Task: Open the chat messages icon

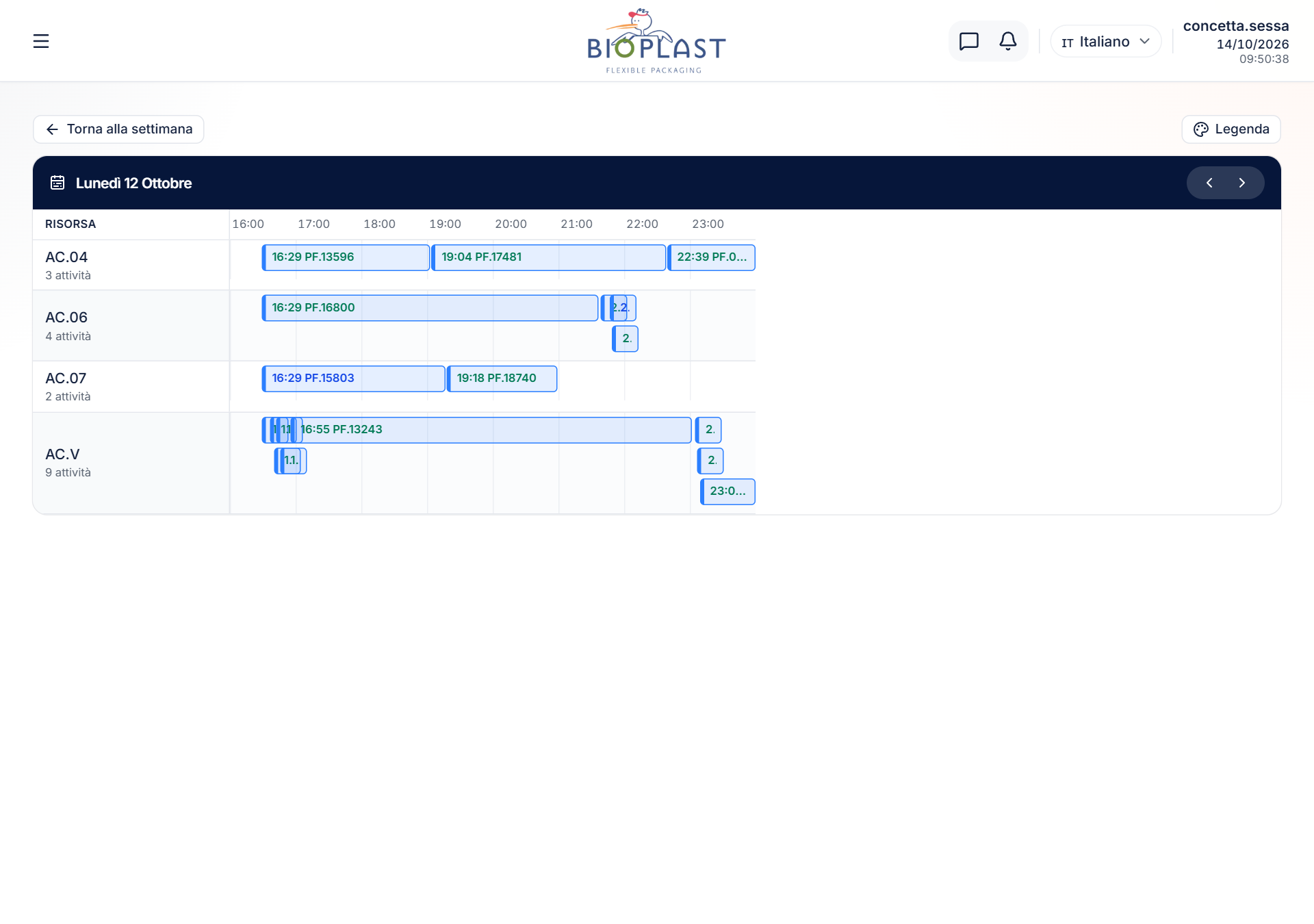Action: (x=968, y=41)
